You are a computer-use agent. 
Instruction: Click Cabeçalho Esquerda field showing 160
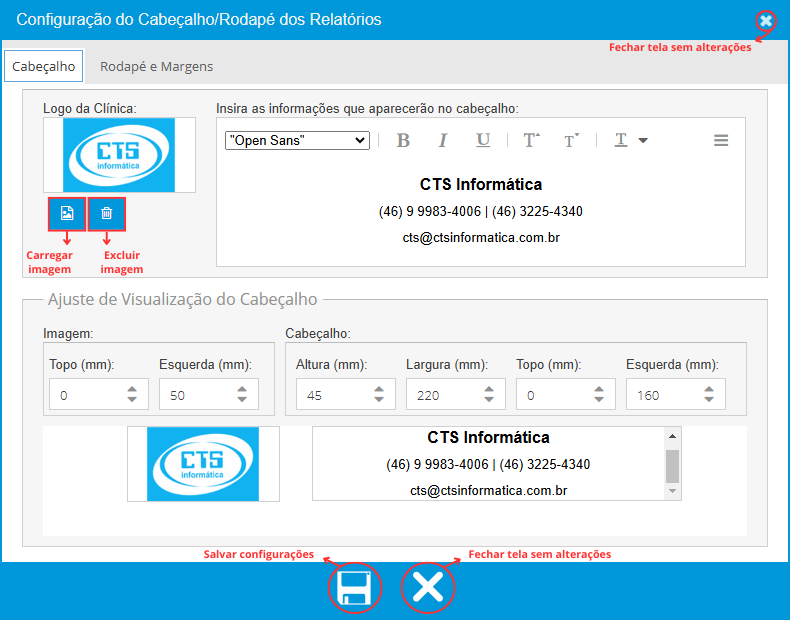point(676,394)
